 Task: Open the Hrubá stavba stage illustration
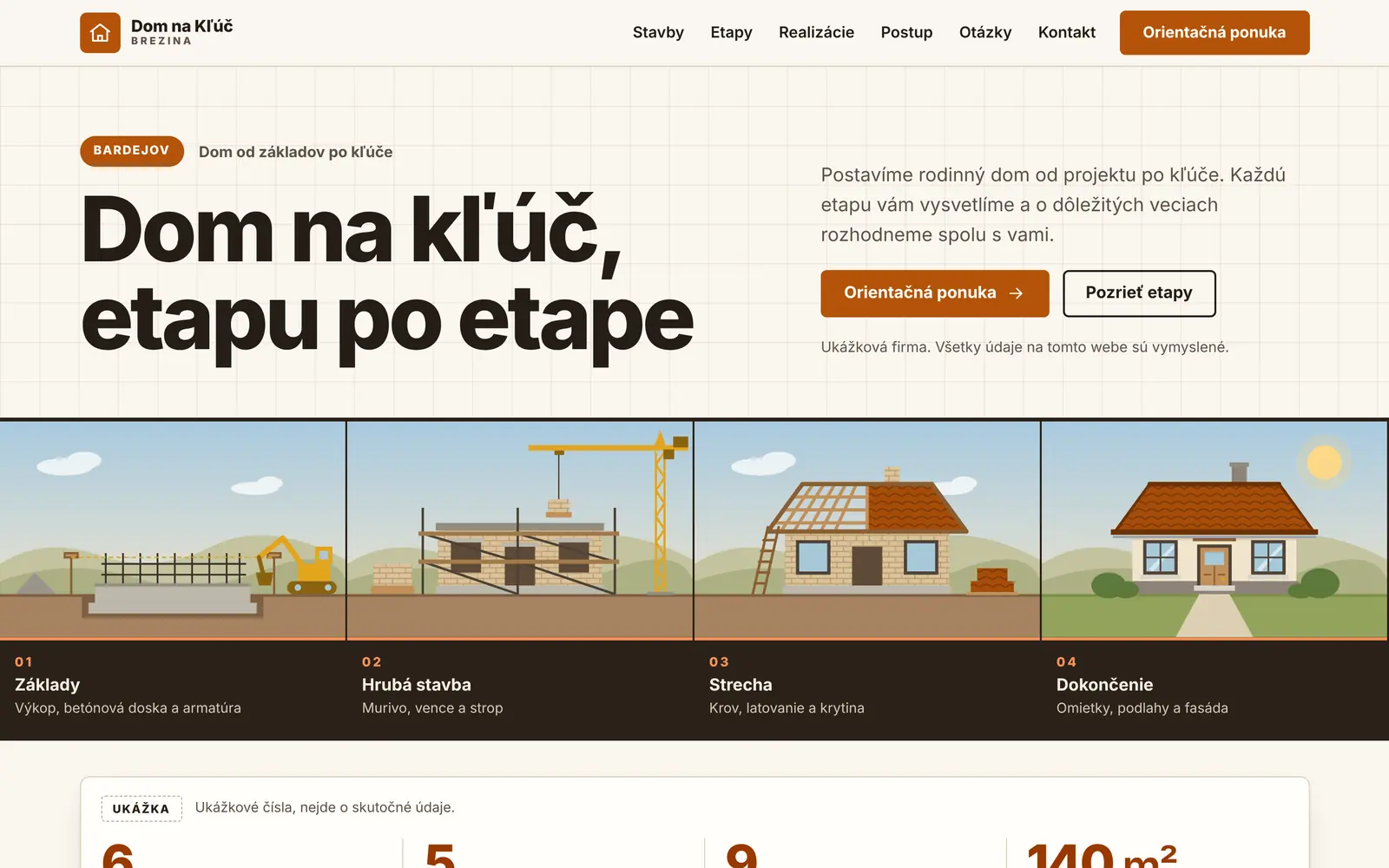520,530
